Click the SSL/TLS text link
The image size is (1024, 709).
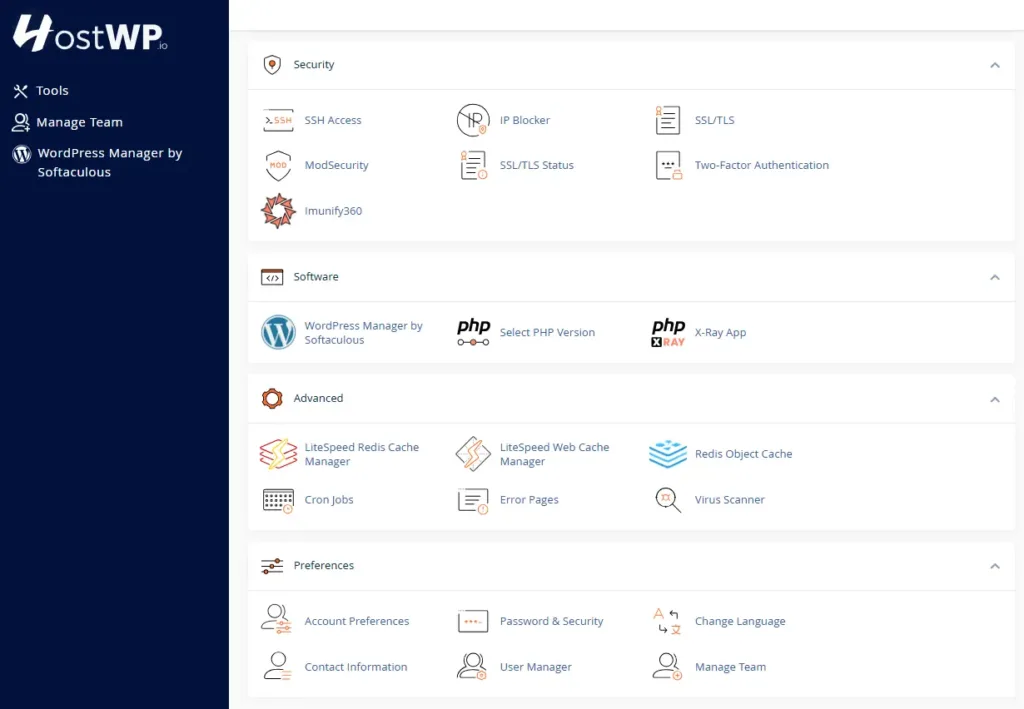(x=714, y=120)
